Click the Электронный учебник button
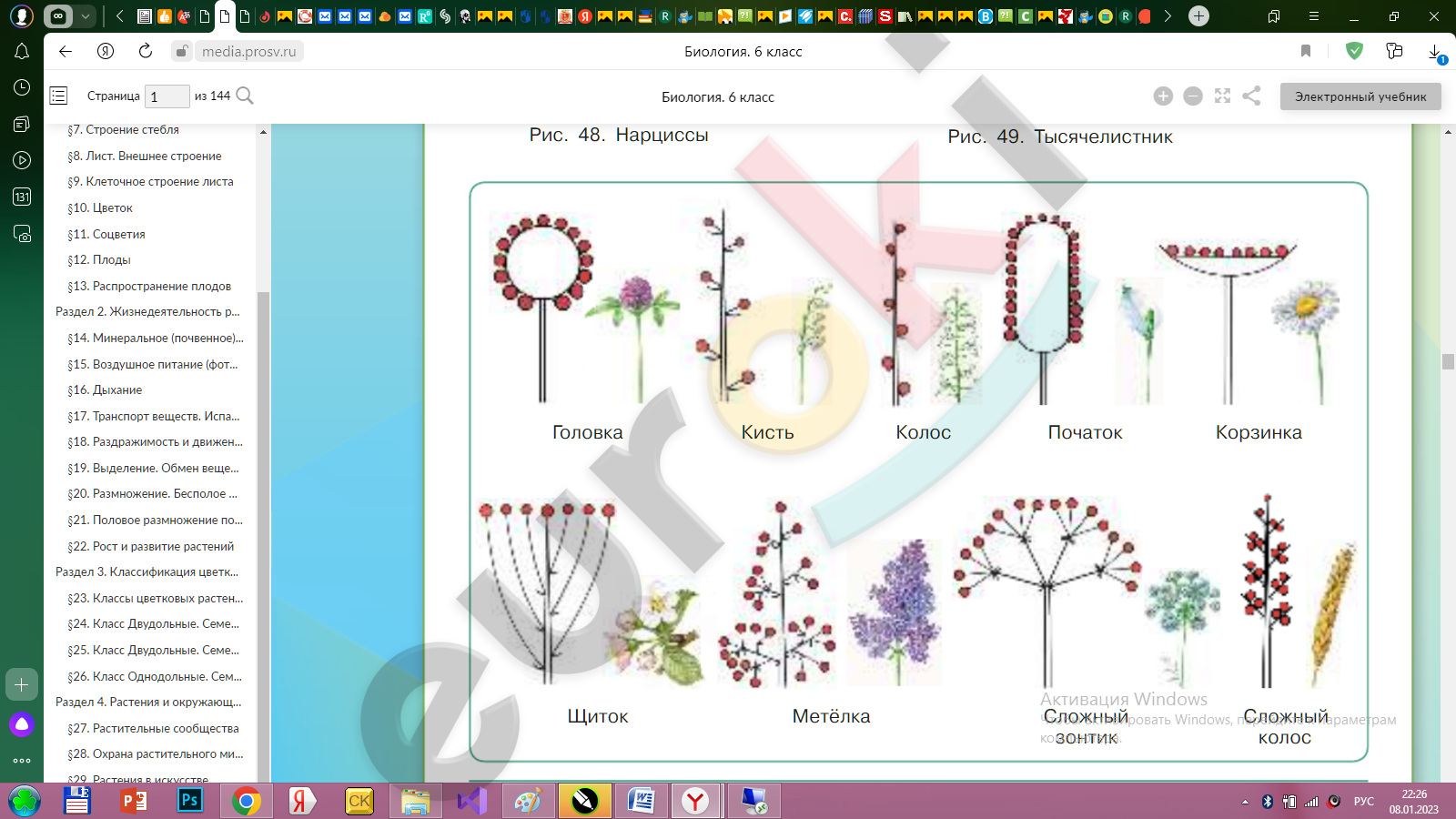 coord(1360,96)
